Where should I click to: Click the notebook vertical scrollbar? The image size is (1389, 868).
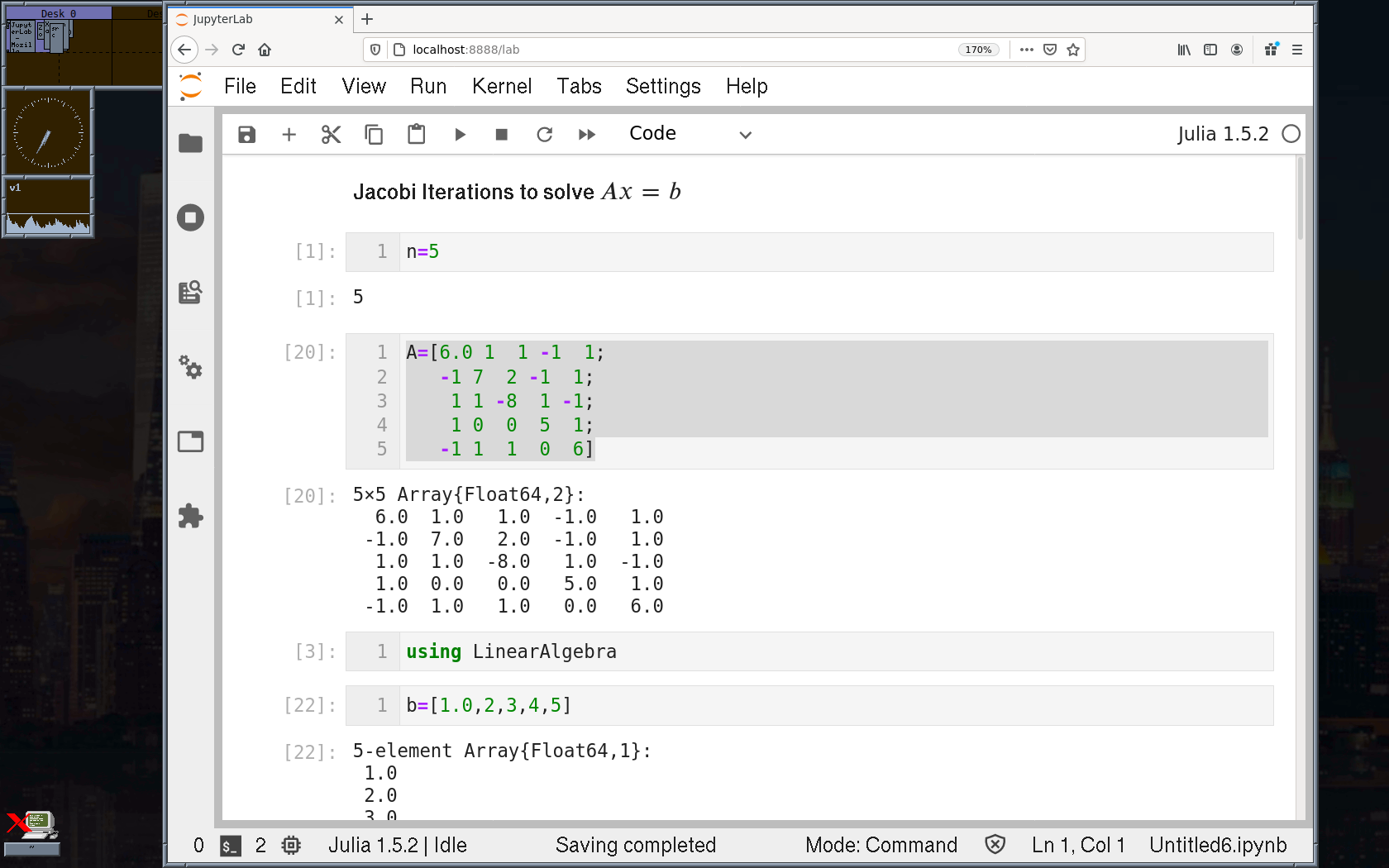click(1300, 198)
